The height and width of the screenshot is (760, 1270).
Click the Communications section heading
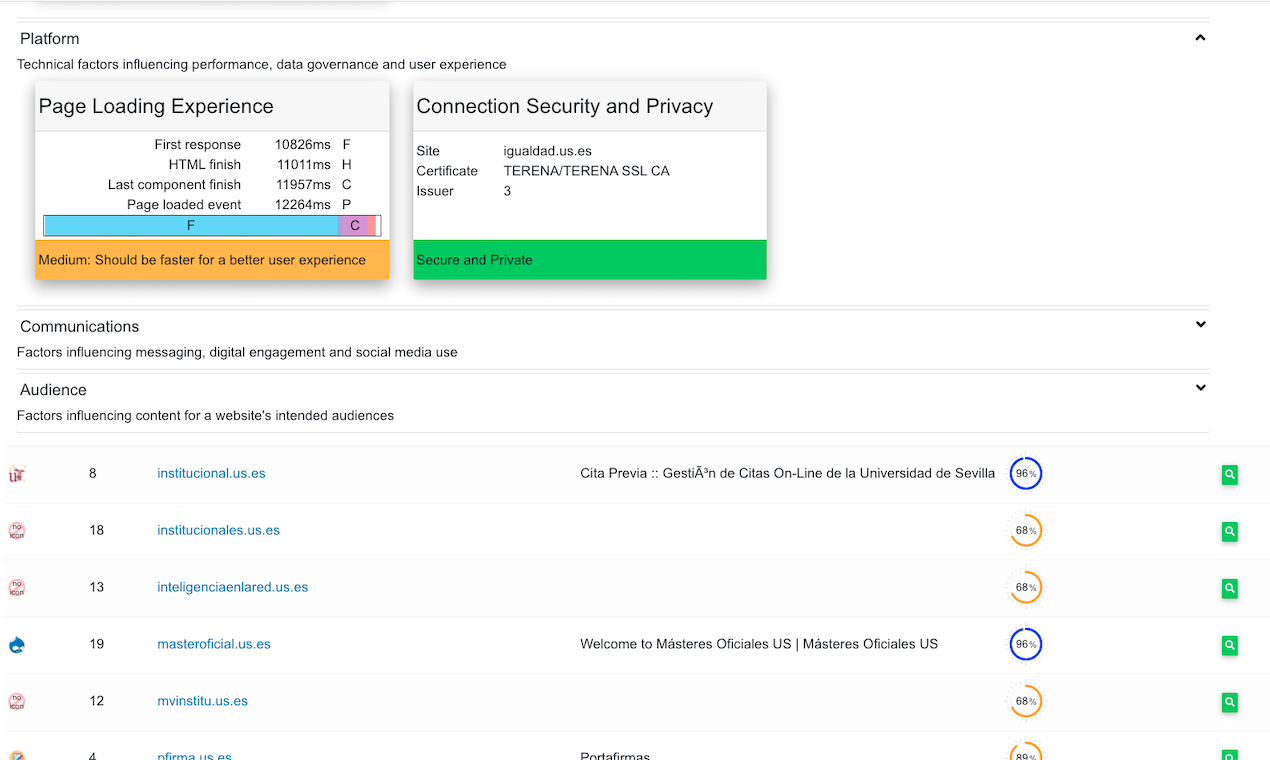(79, 326)
